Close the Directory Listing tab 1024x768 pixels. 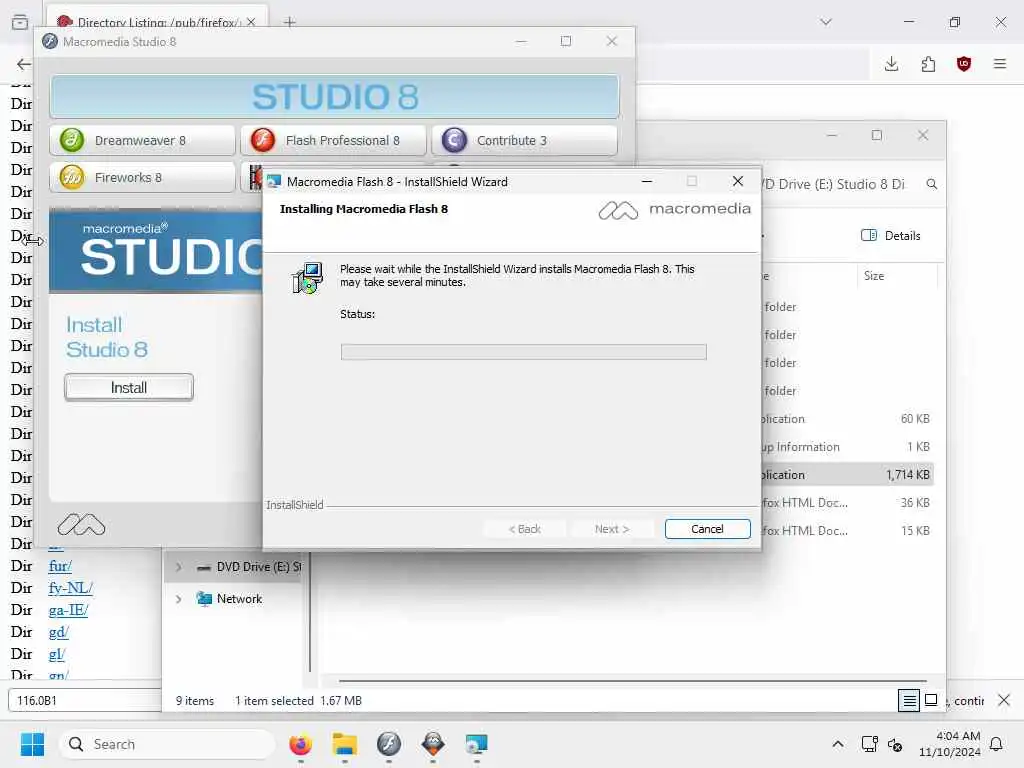251,22
